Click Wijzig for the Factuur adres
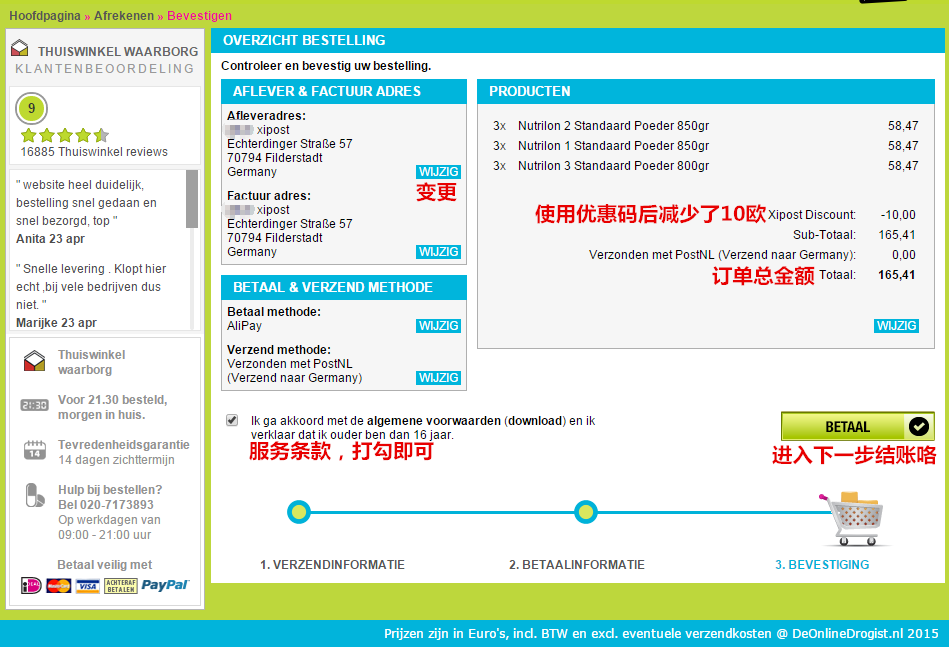Image resolution: width=950 pixels, height=649 pixels. point(439,251)
